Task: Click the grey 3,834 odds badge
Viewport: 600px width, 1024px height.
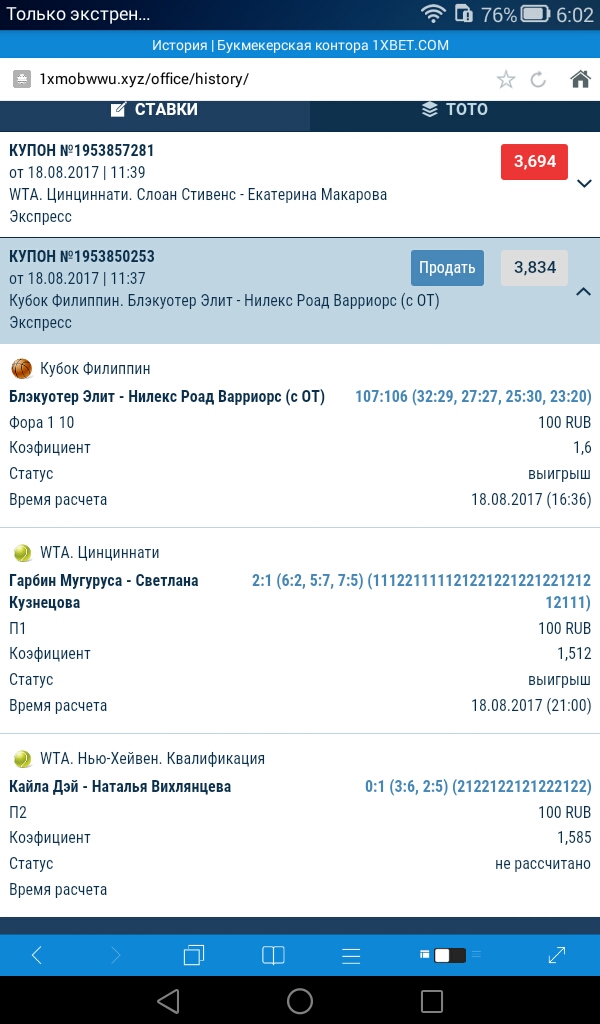Action: point(534,267)
